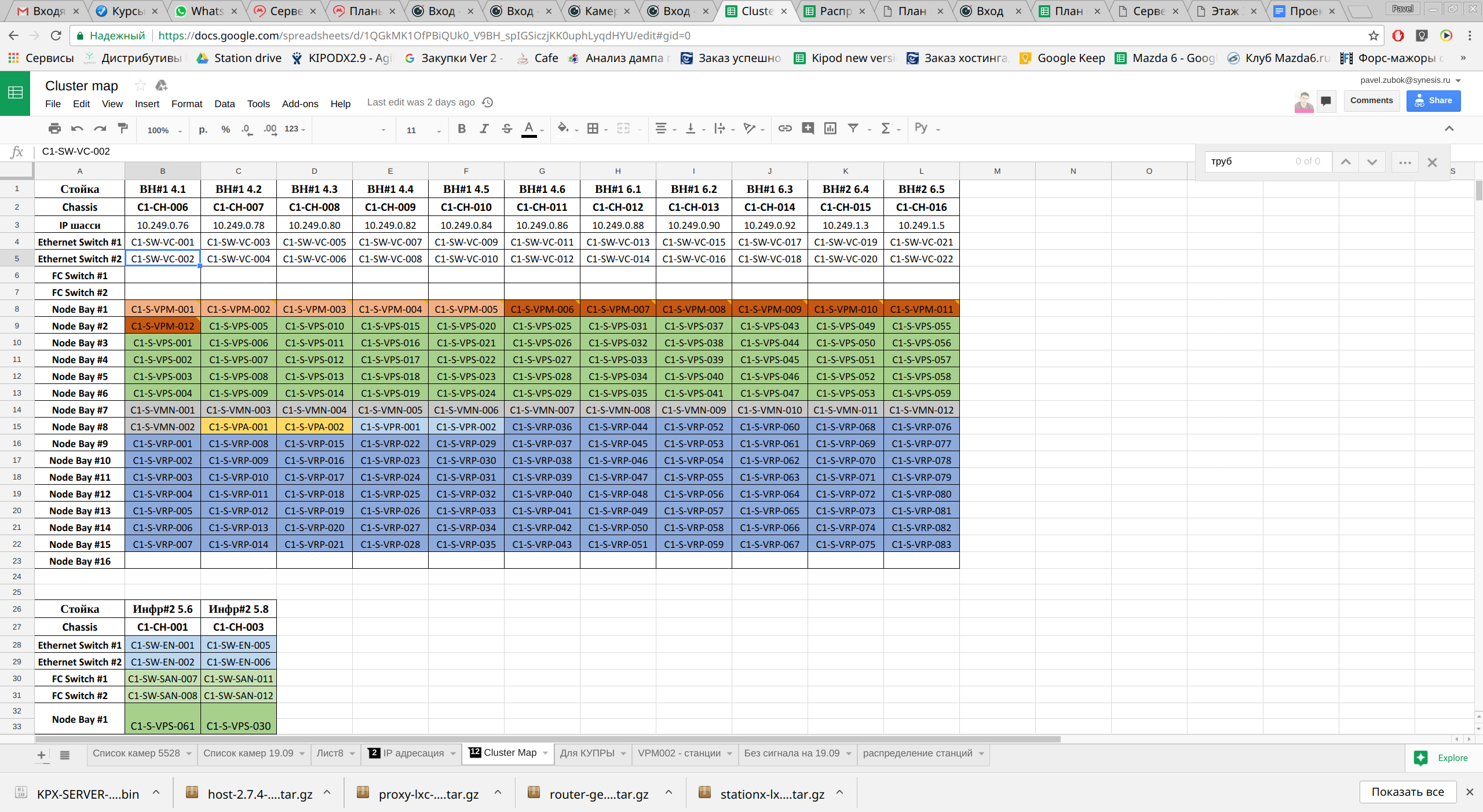Open revision history clock icon
The width and height of the screenshot is (1483, 812).
pyautogui.click(x=488, y=103)
